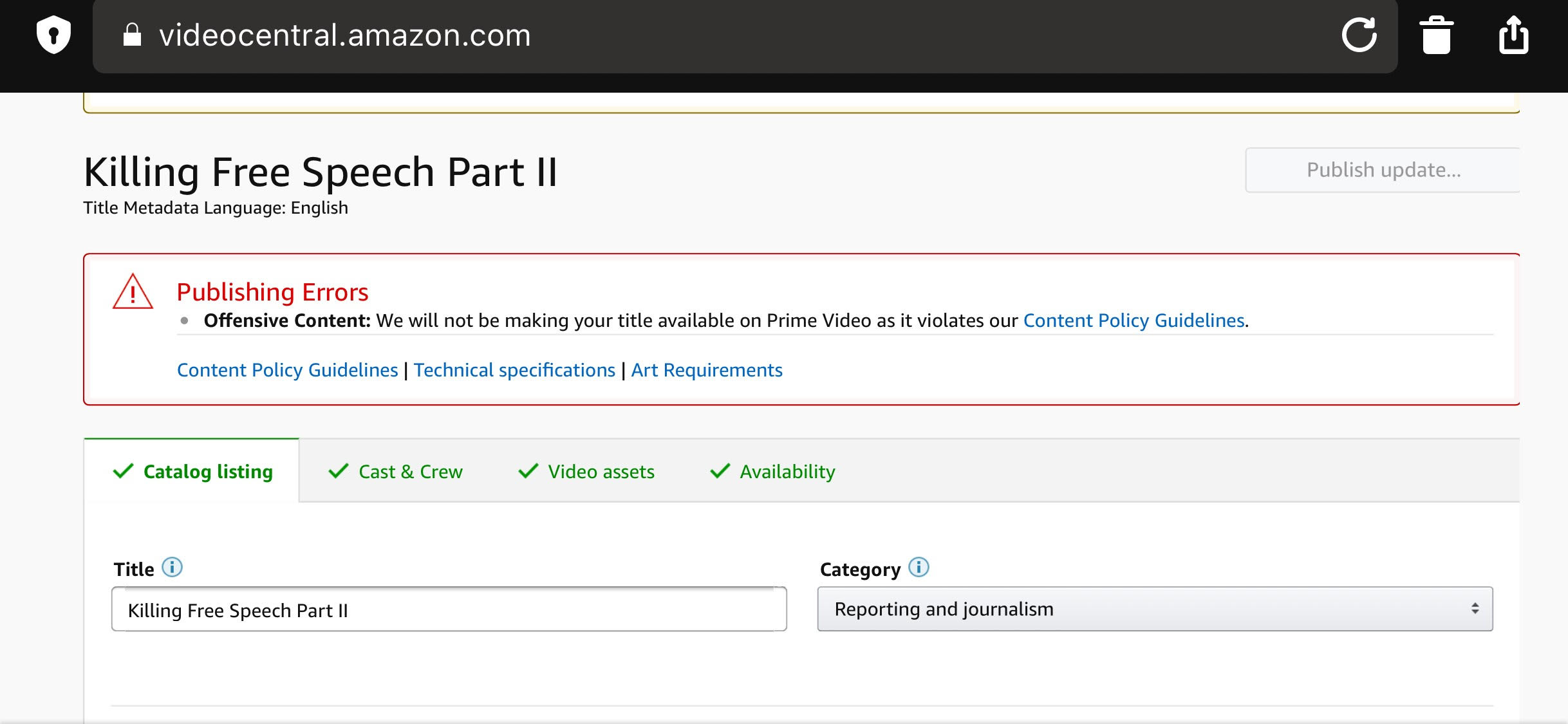Reload the page with refresh icon

[1359, 35]
